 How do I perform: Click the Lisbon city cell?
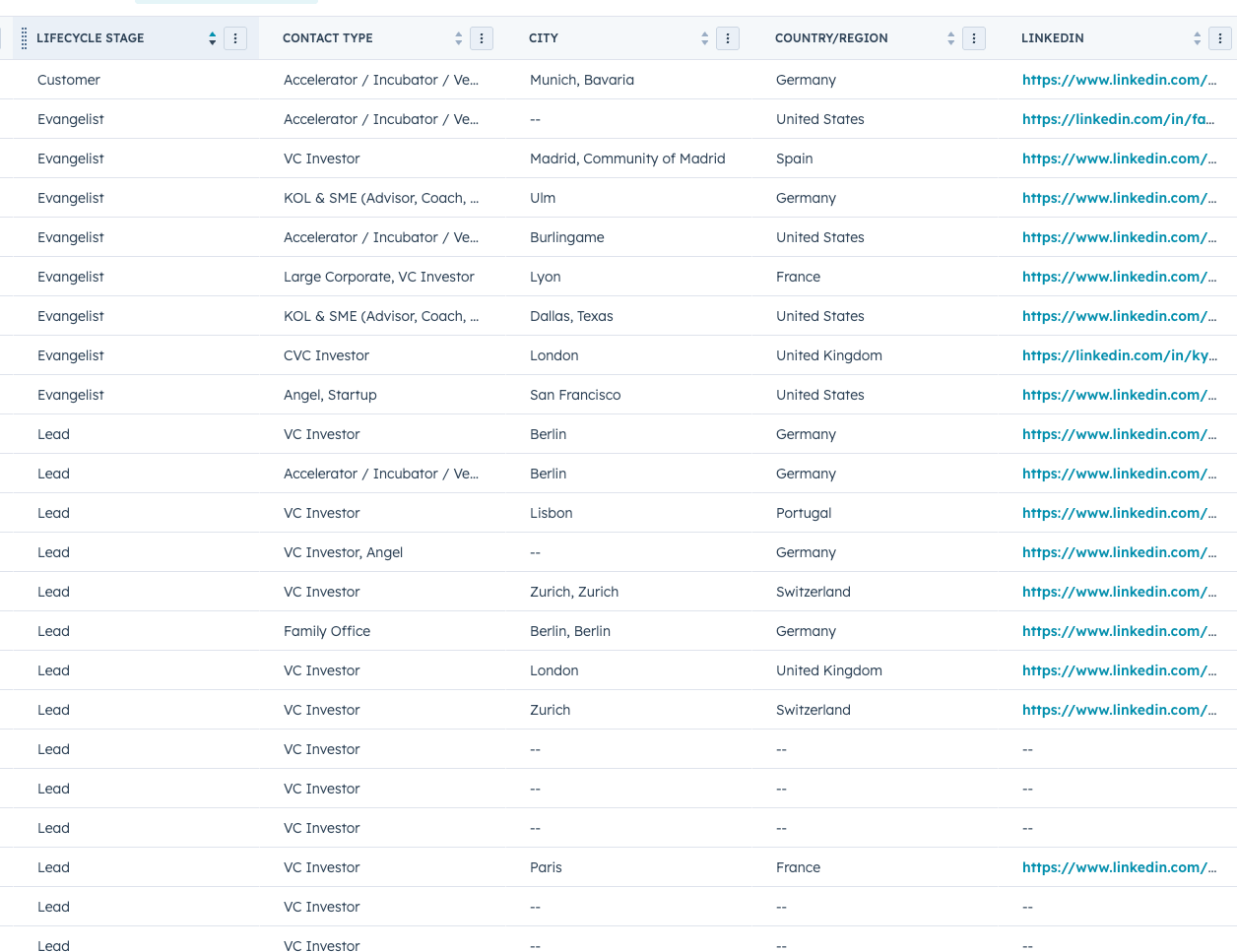pos(552,513)
